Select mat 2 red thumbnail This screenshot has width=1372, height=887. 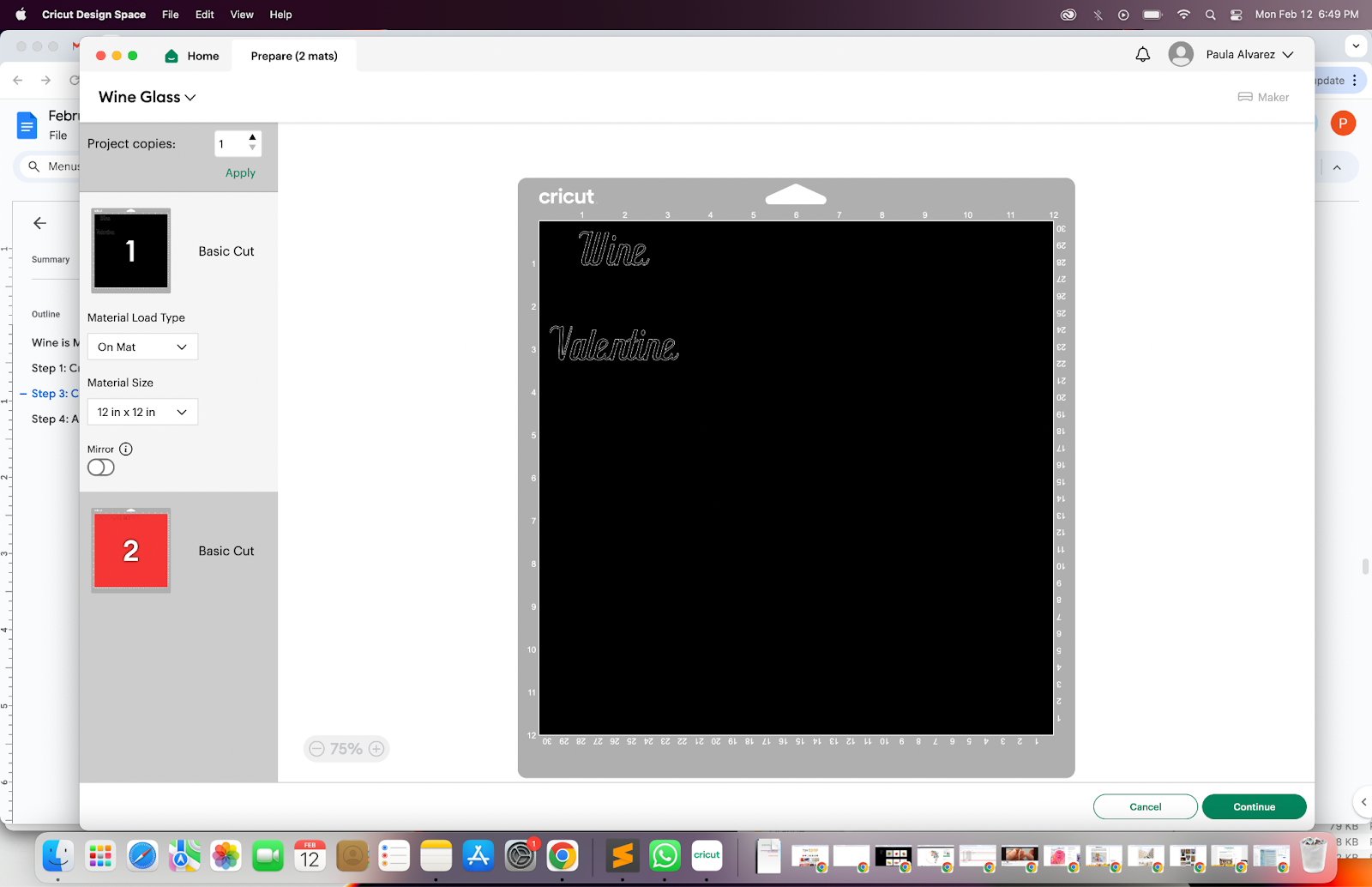131,550
